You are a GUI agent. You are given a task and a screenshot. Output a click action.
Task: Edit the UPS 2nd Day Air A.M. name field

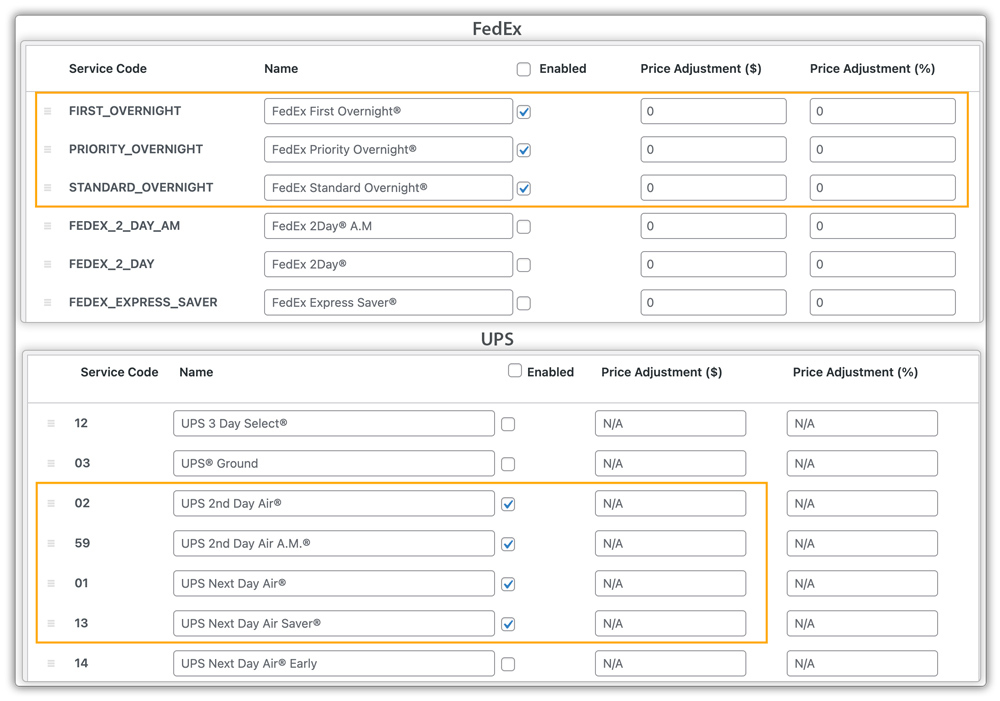(334, 543)
